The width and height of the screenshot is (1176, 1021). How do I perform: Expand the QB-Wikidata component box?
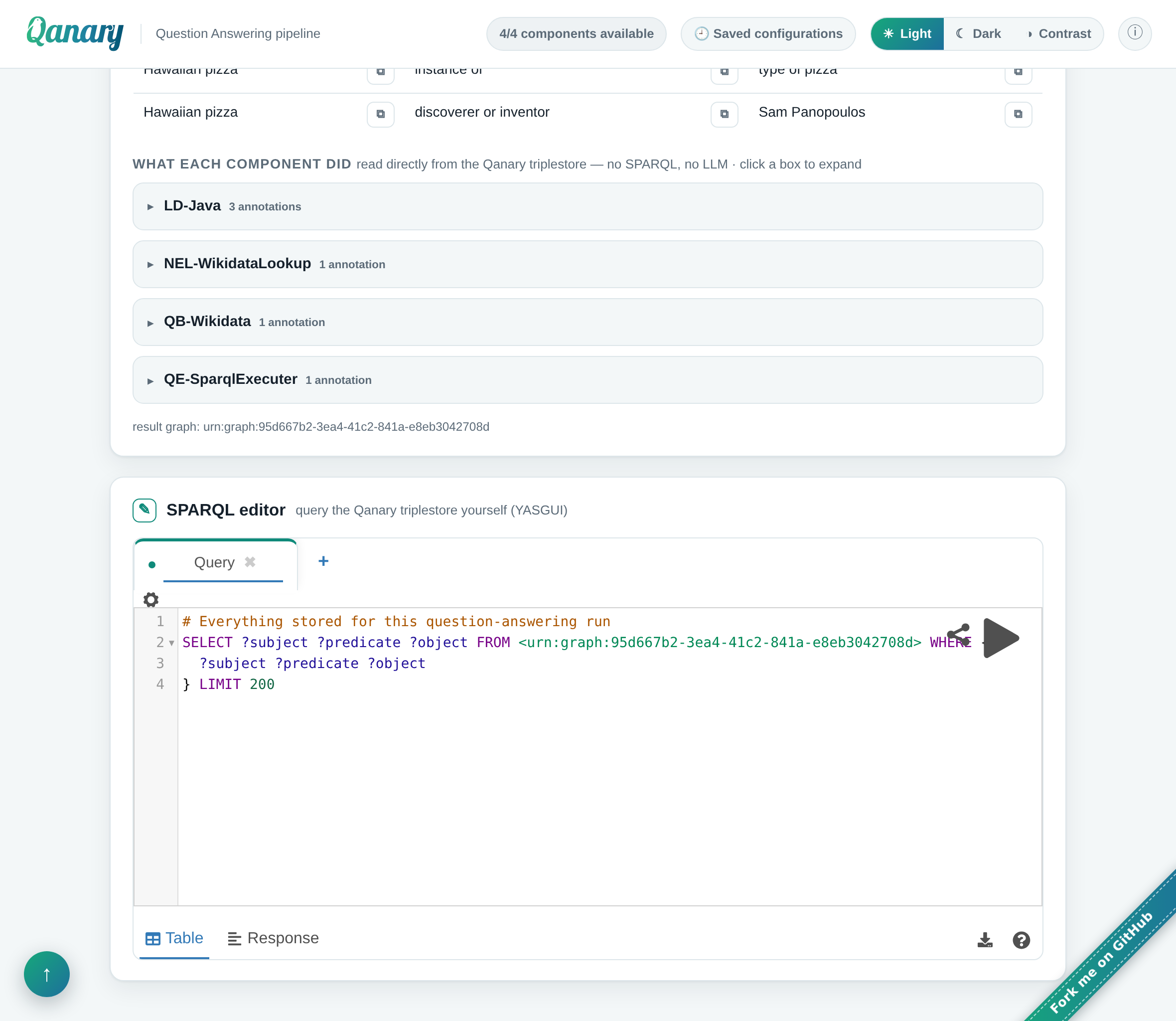587,322
